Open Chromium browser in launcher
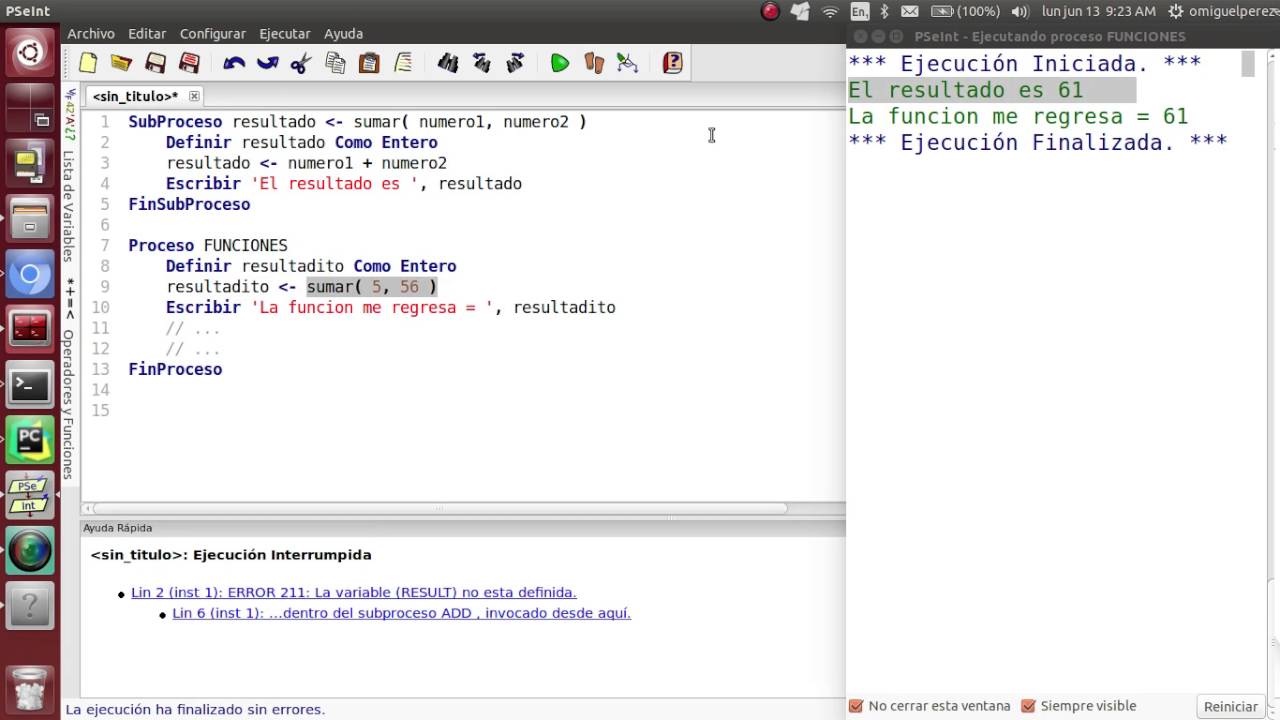1280x720 pixels. tap(30, 274)
